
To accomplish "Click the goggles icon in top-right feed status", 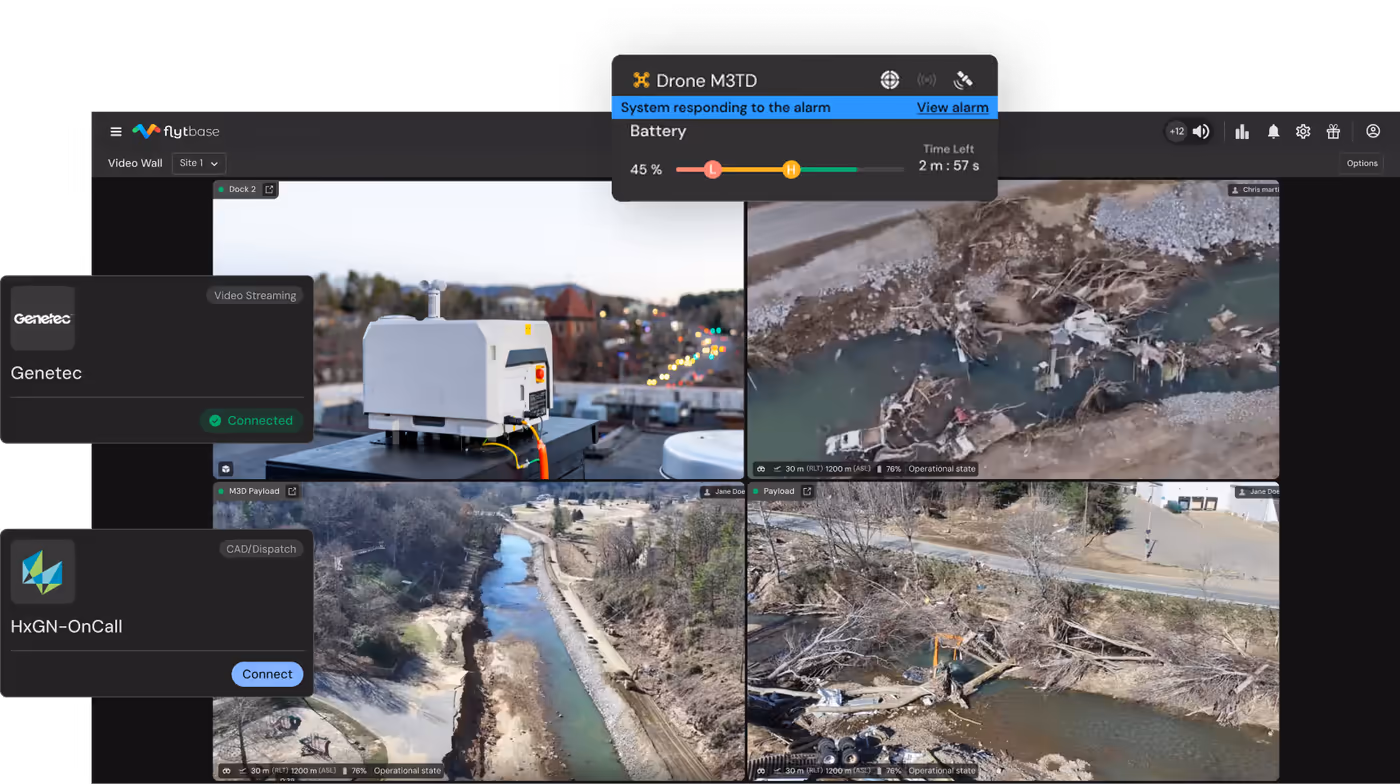I will click(x=761, y=468).
